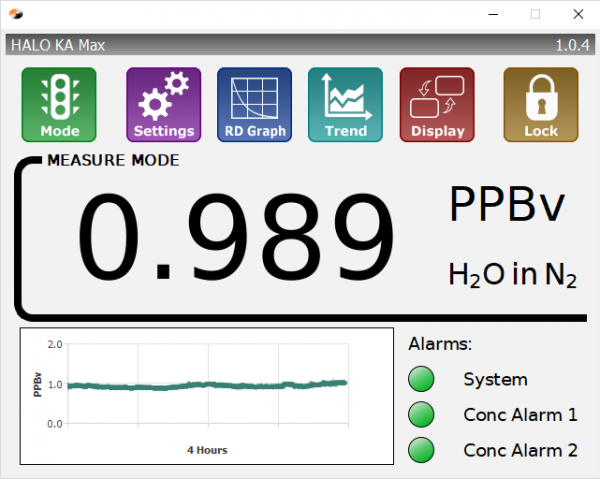This screenshot has height=479, width=600.
Task: Click the MEASURE MODE heading
Action: 113,160
